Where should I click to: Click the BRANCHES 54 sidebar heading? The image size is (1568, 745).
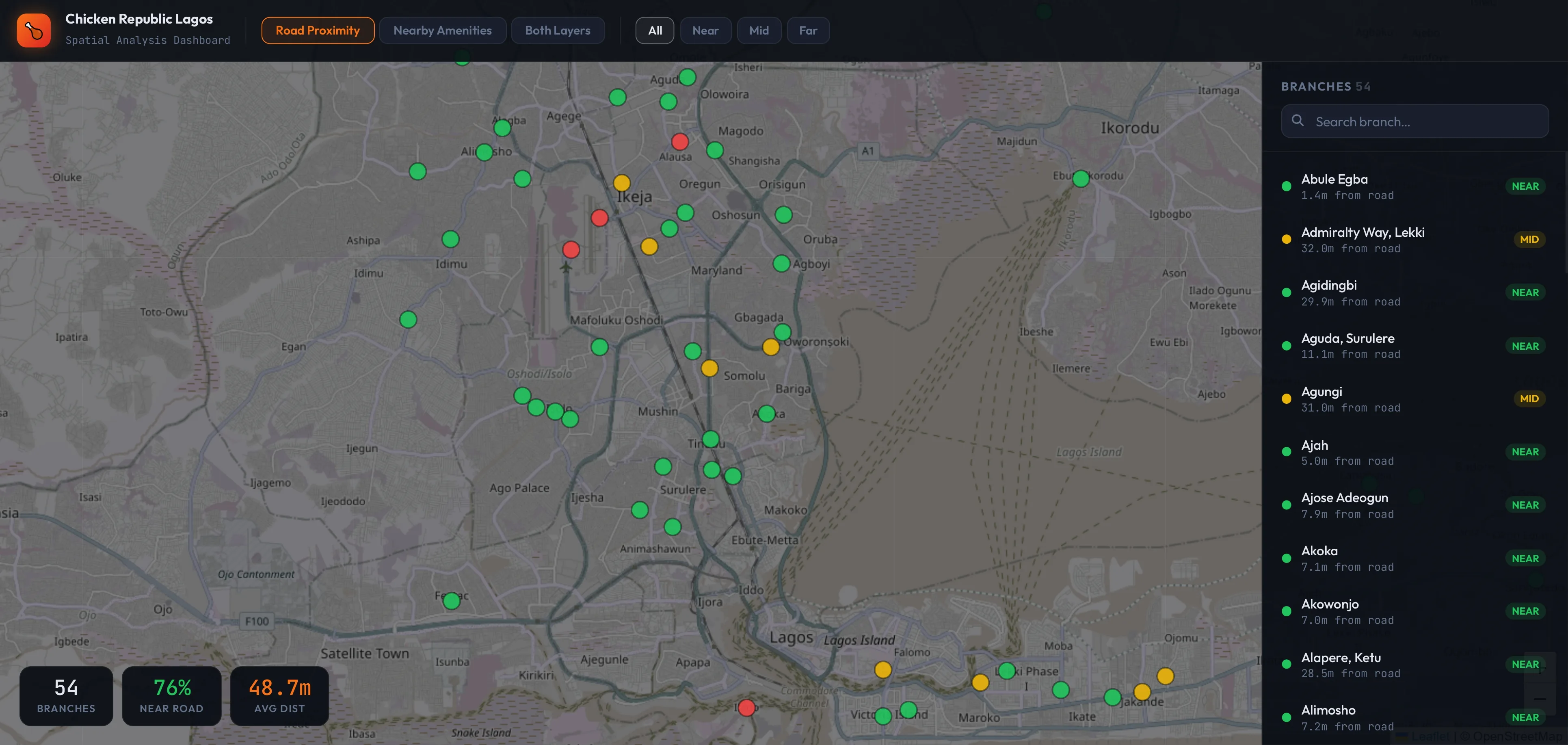(x=1326, y=87)
